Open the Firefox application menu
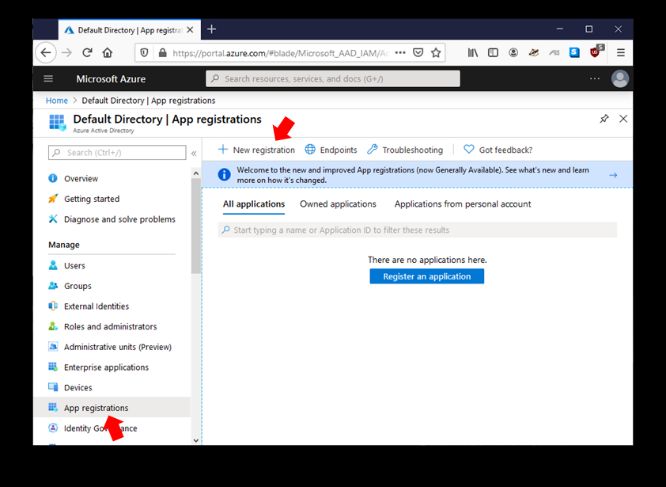Viewport: 666px width, 487px height. point(620,53)
